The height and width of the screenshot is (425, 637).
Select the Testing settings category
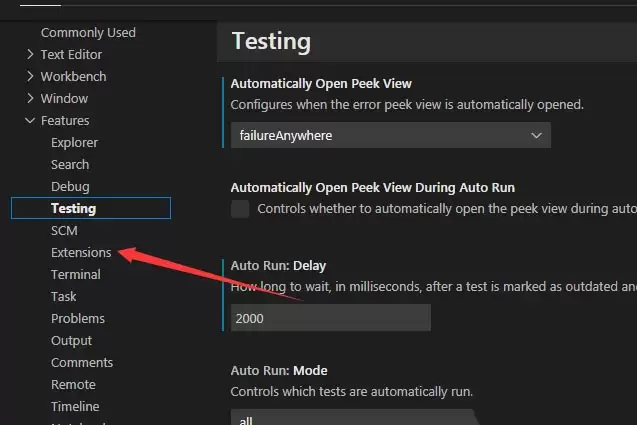(74, 208)
